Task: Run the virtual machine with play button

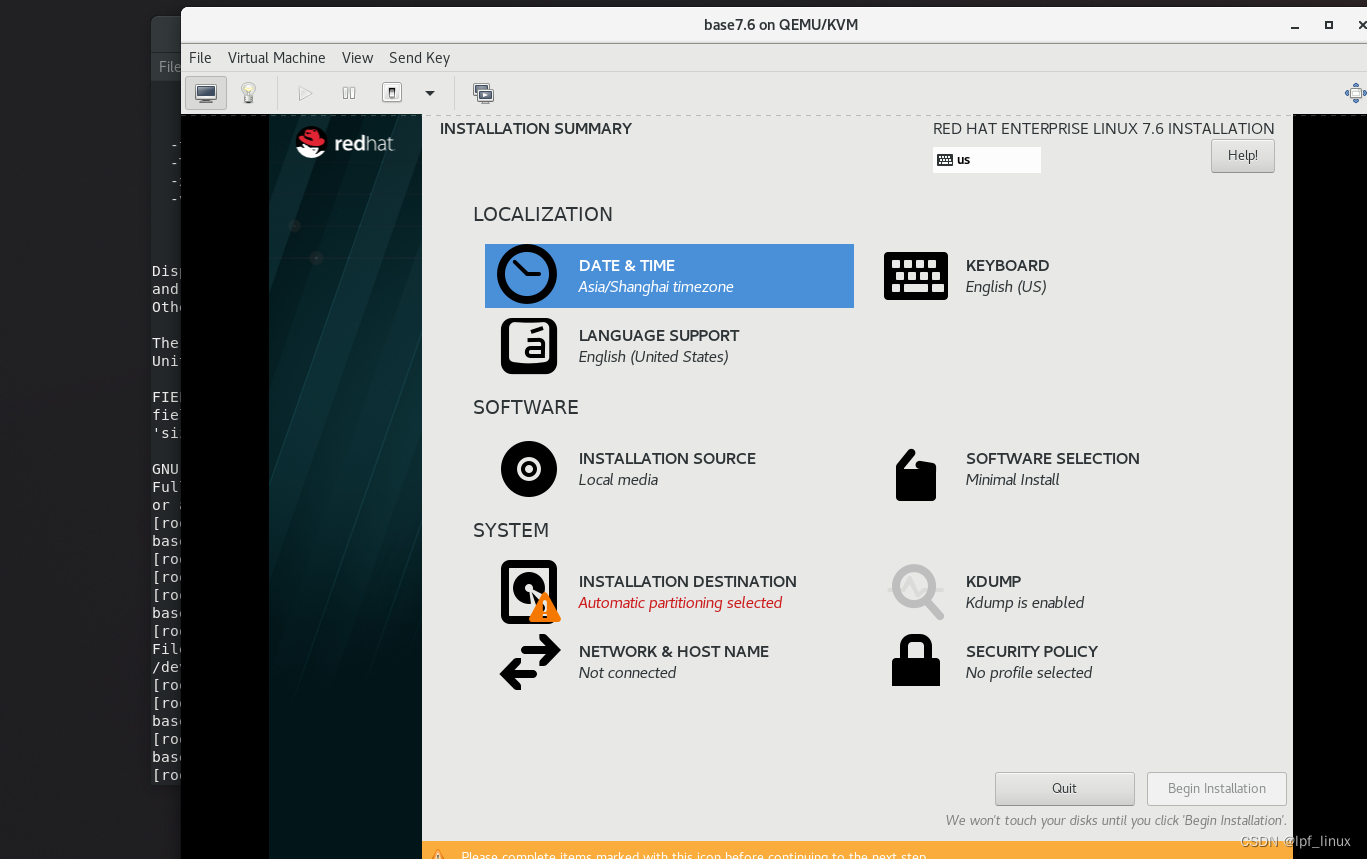Action: click(304, 92)
